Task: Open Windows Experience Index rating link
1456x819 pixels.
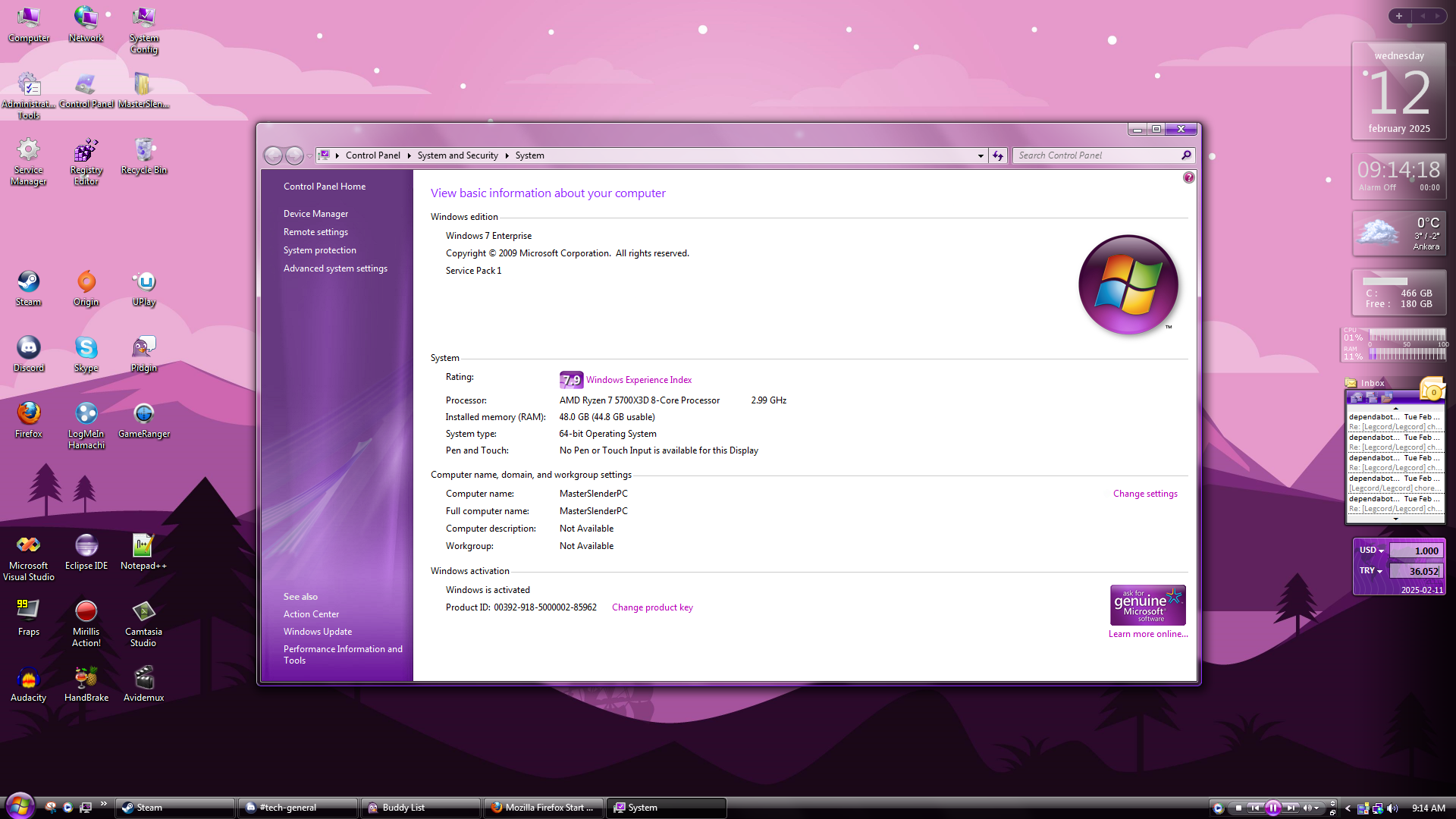Action: coord(639,380)
